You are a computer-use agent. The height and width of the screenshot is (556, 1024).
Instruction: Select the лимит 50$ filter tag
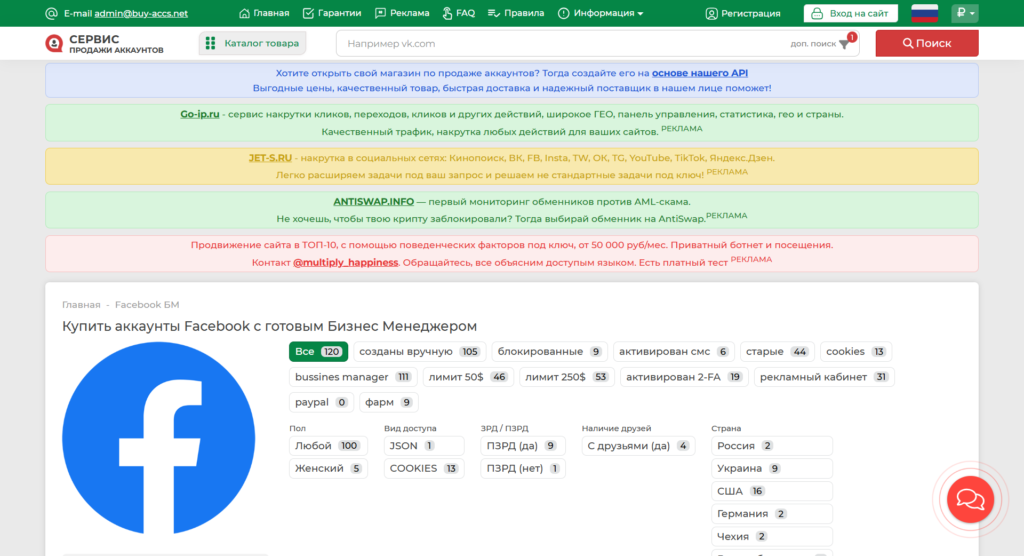468,377
